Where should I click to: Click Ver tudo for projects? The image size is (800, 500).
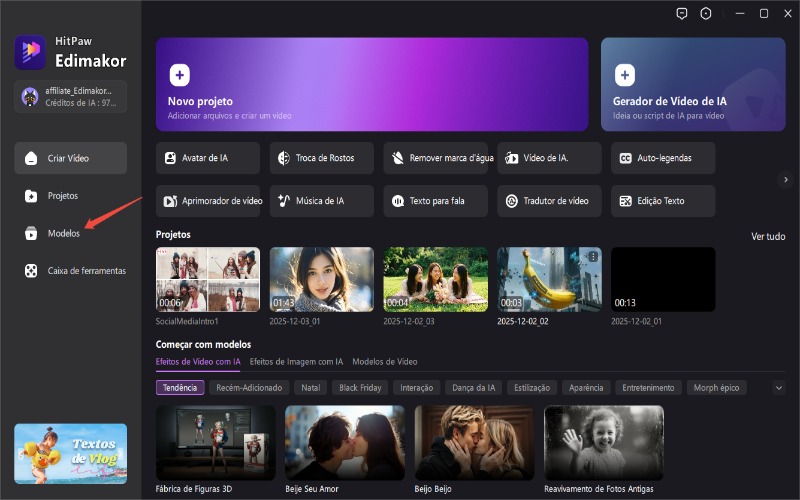768,236
